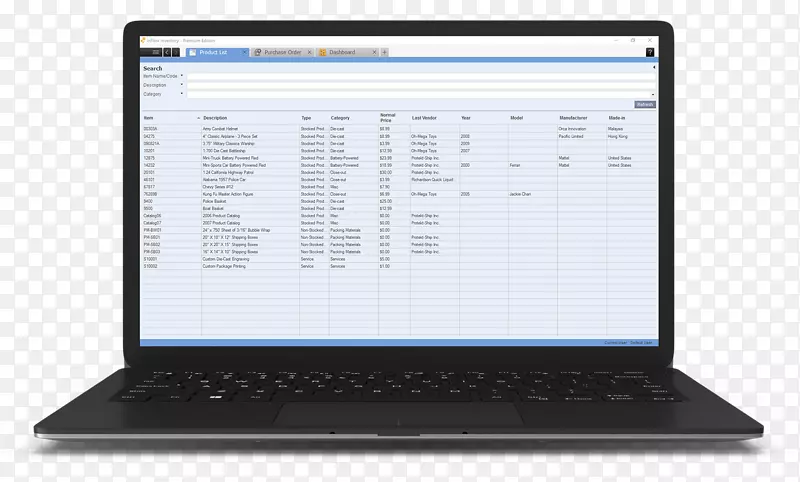
Task: Open the Item Name/Code filter dropdown
Action: (182, 76)
